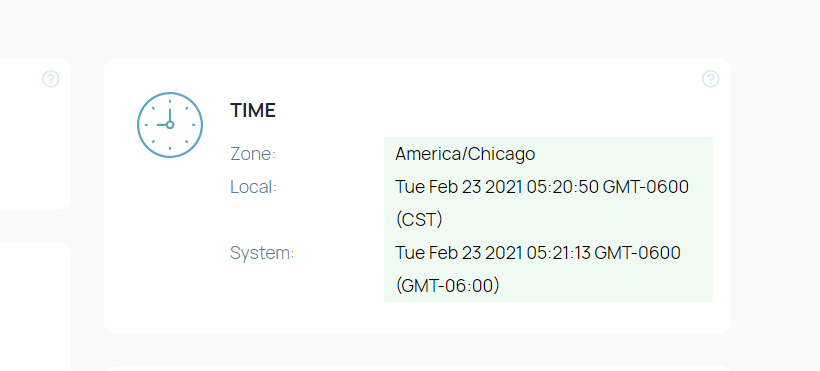820x371 pixels.
Task: Click the Zone: label
Action: click(253, 154)
